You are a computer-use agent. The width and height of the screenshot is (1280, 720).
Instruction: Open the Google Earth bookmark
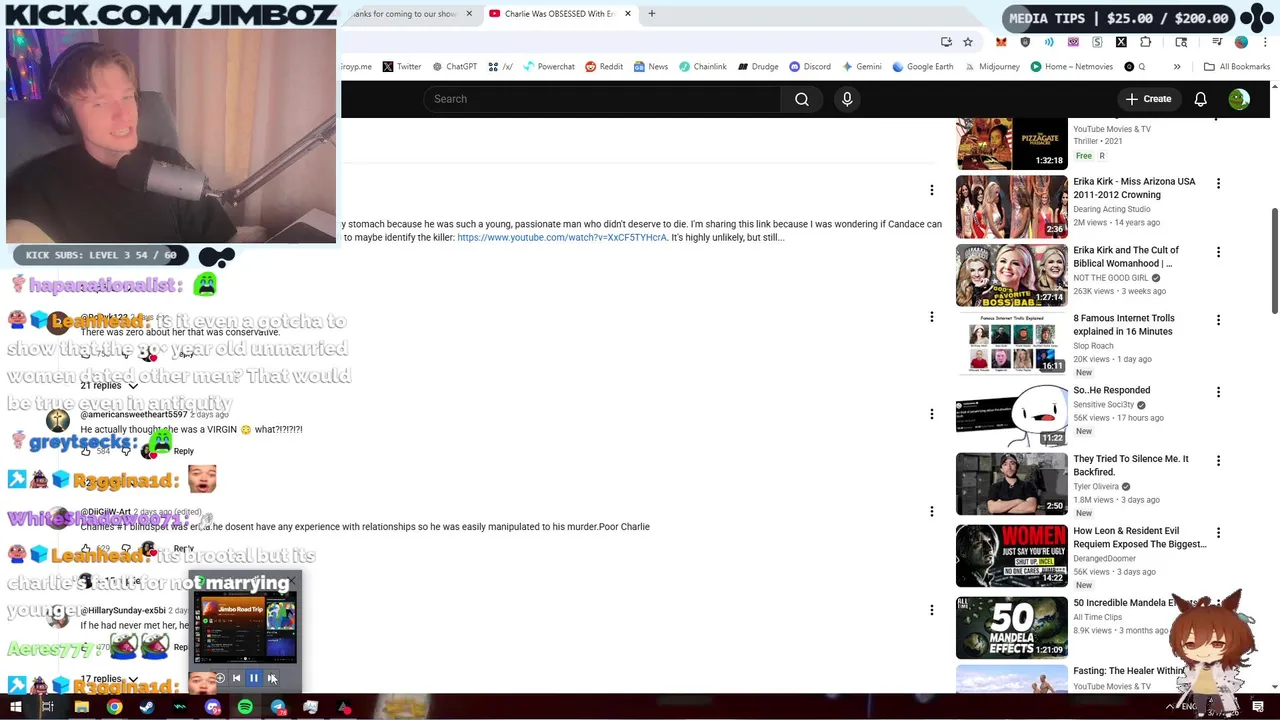tap(923, 67)
